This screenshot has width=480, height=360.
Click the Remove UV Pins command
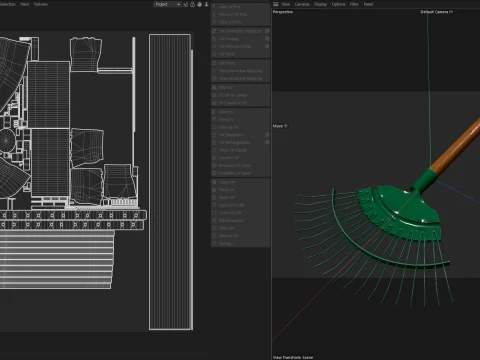click(240, 14)
